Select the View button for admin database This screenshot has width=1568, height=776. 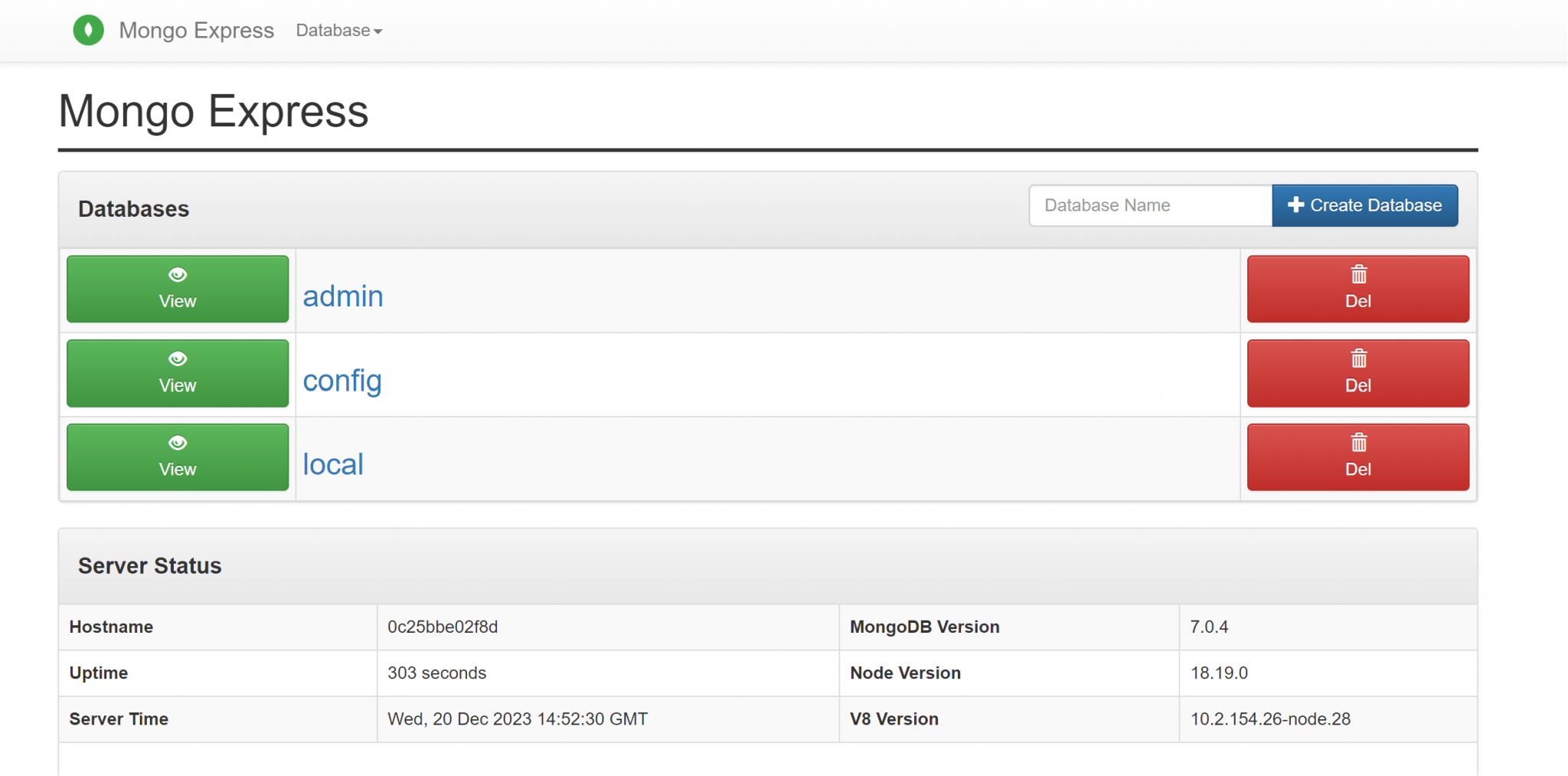coord(178,290)
